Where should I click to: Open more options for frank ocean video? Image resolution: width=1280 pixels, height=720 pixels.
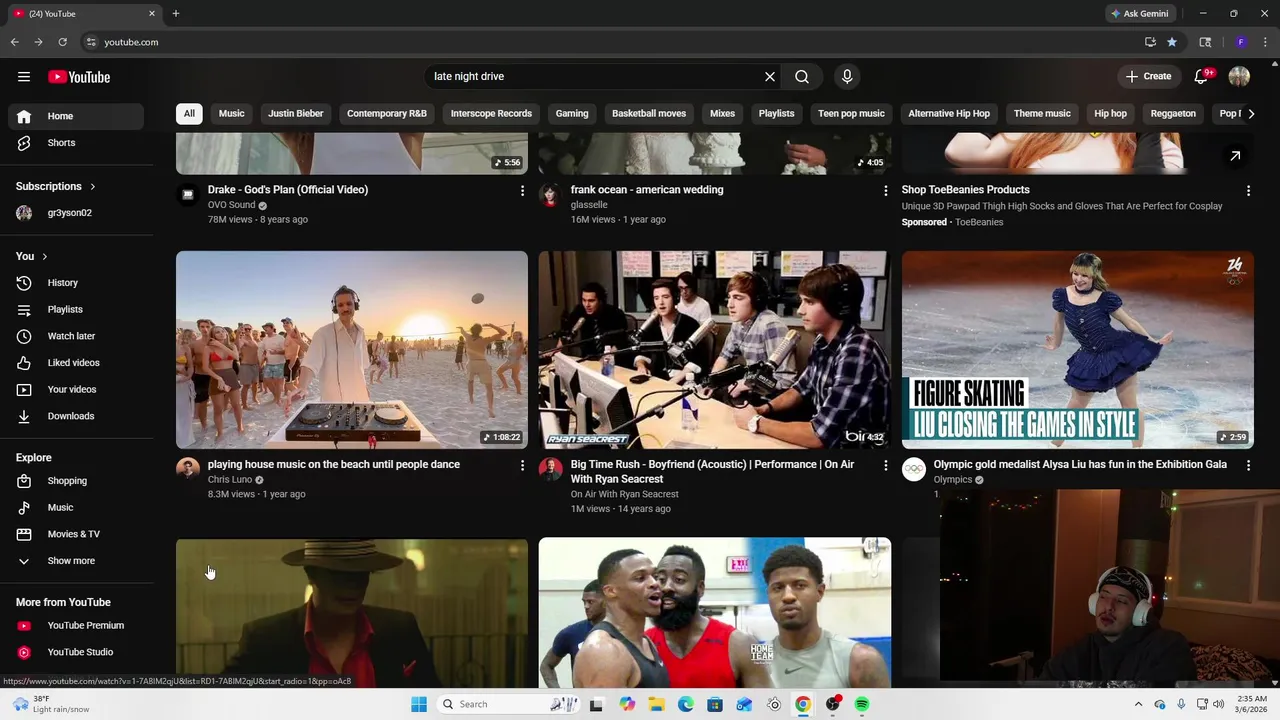click(x=885, y=191)
